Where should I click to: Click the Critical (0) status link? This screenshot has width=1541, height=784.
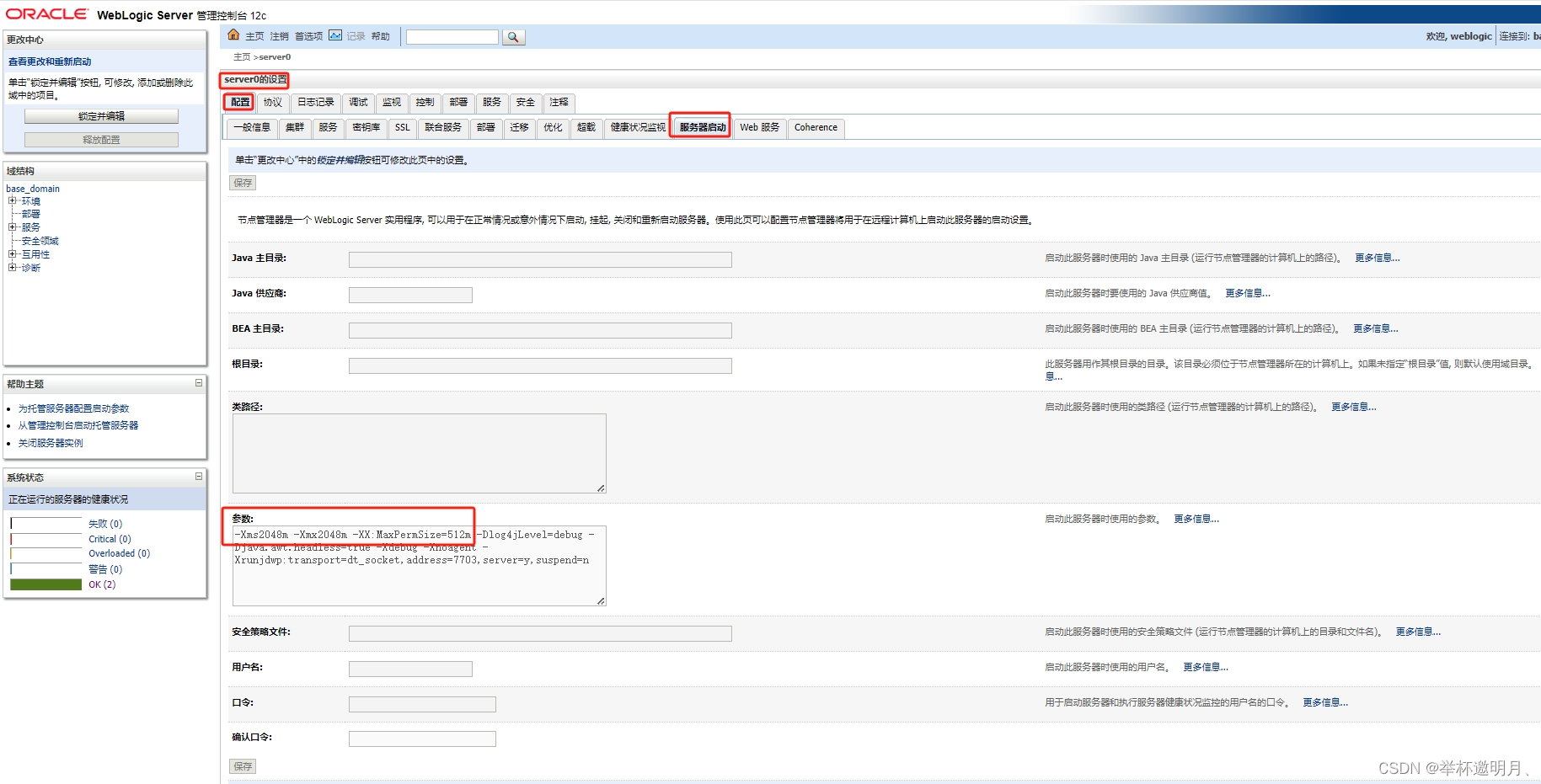(x=110, y=539)
